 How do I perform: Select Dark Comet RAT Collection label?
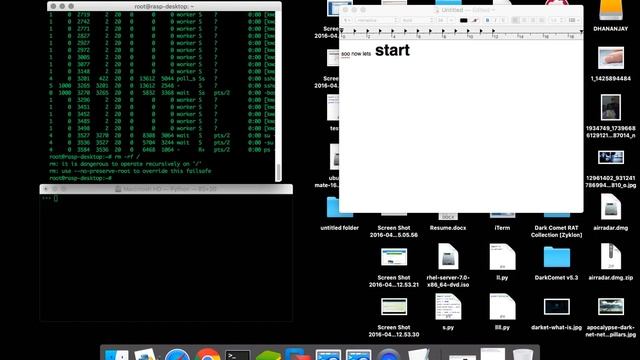pyautogui.click(x=557, y=231)
